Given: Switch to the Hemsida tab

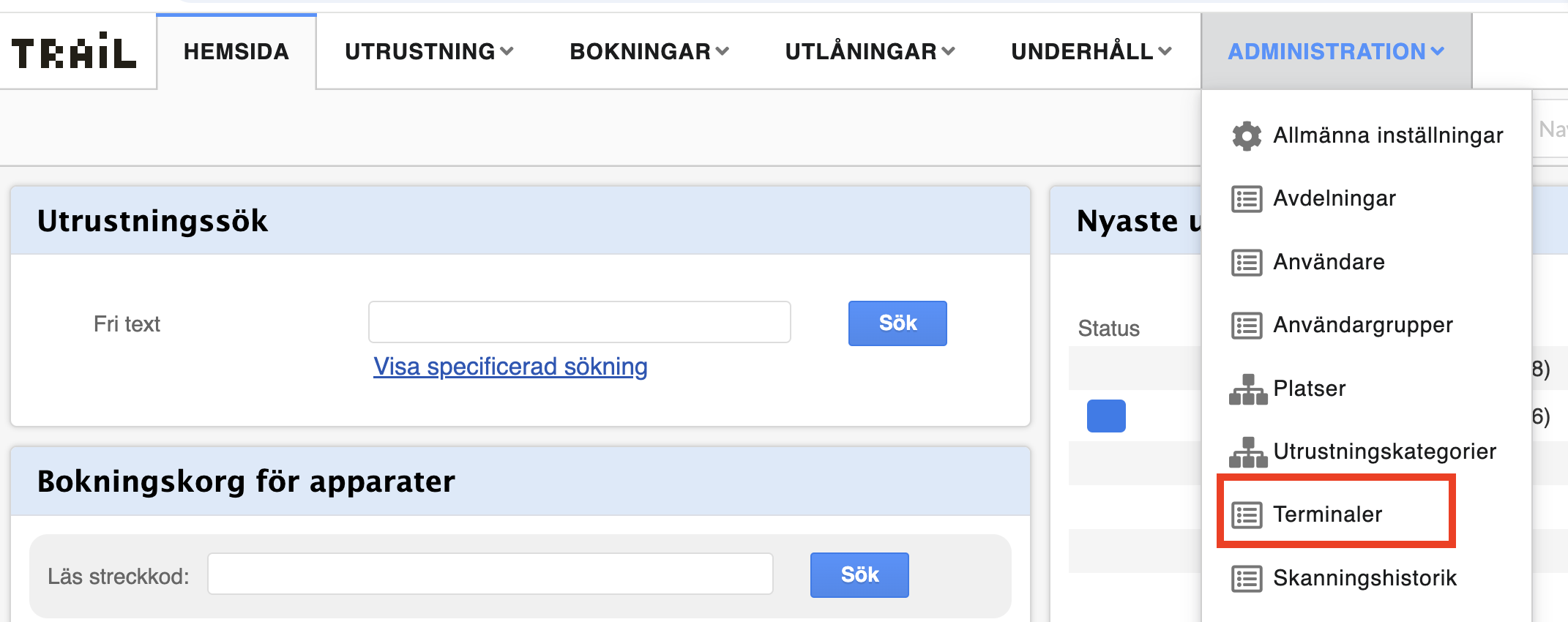Looking at the screenshot, I should [236, 51].
